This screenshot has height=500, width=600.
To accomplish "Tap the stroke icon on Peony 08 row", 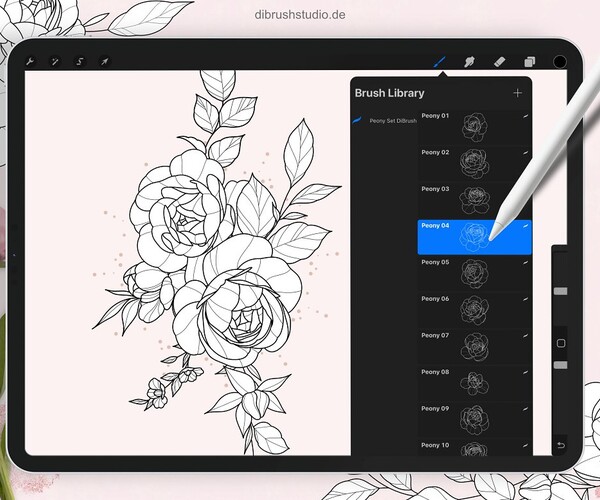I will [525, 372].
